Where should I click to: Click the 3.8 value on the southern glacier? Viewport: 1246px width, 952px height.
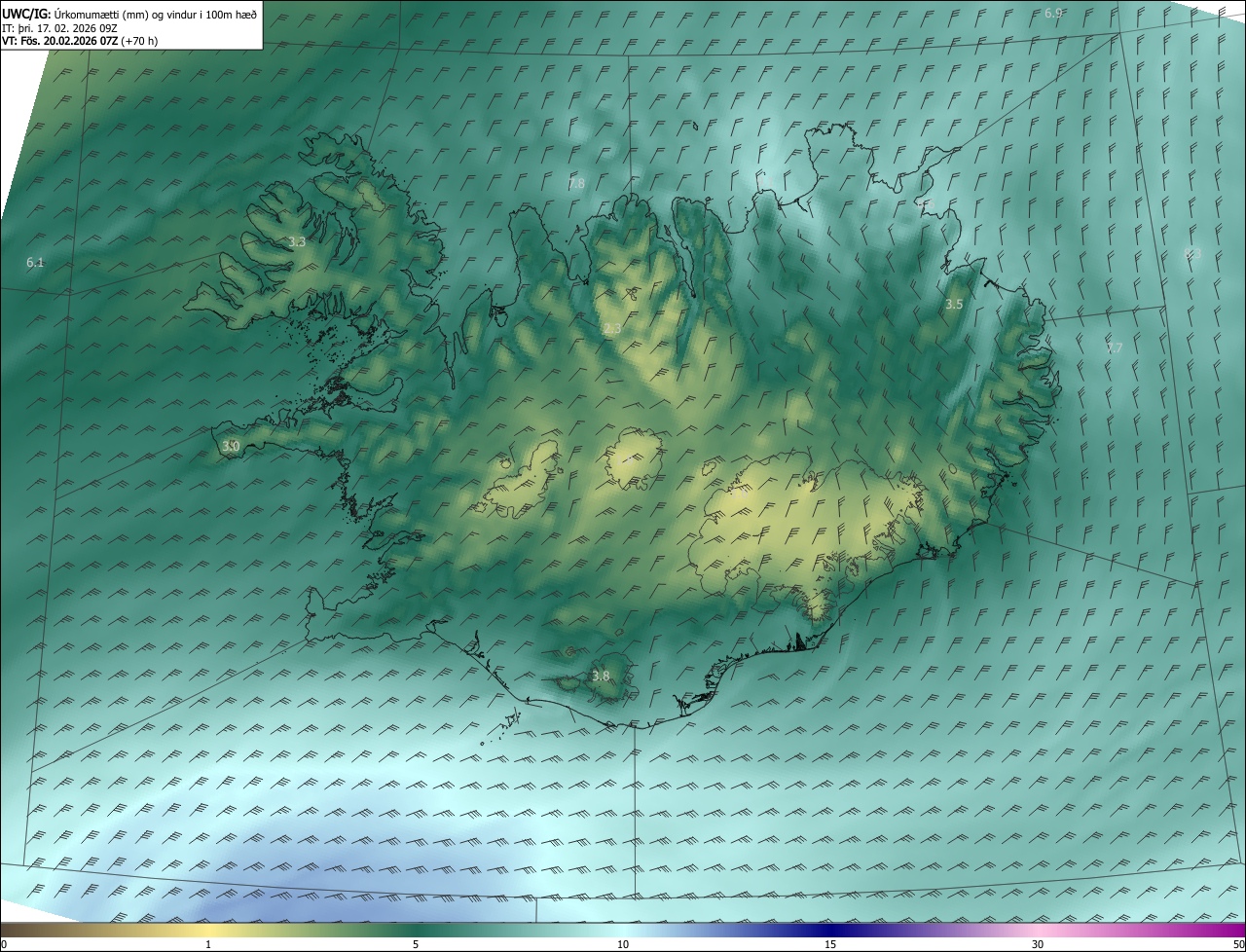[x=601, y=676]
